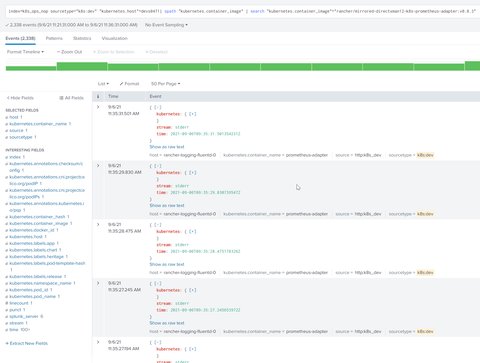This screenshot has height=363, width=480.
Task: Click Hide Fields in the sidebar
Action: [20, 98]
